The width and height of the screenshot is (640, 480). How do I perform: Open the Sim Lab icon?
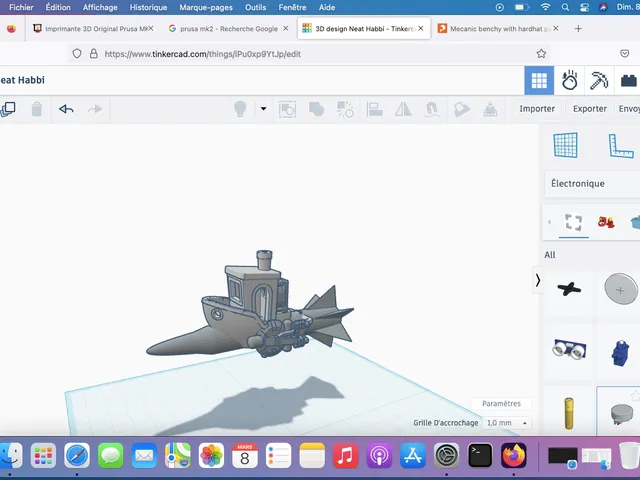coord(569,80)
